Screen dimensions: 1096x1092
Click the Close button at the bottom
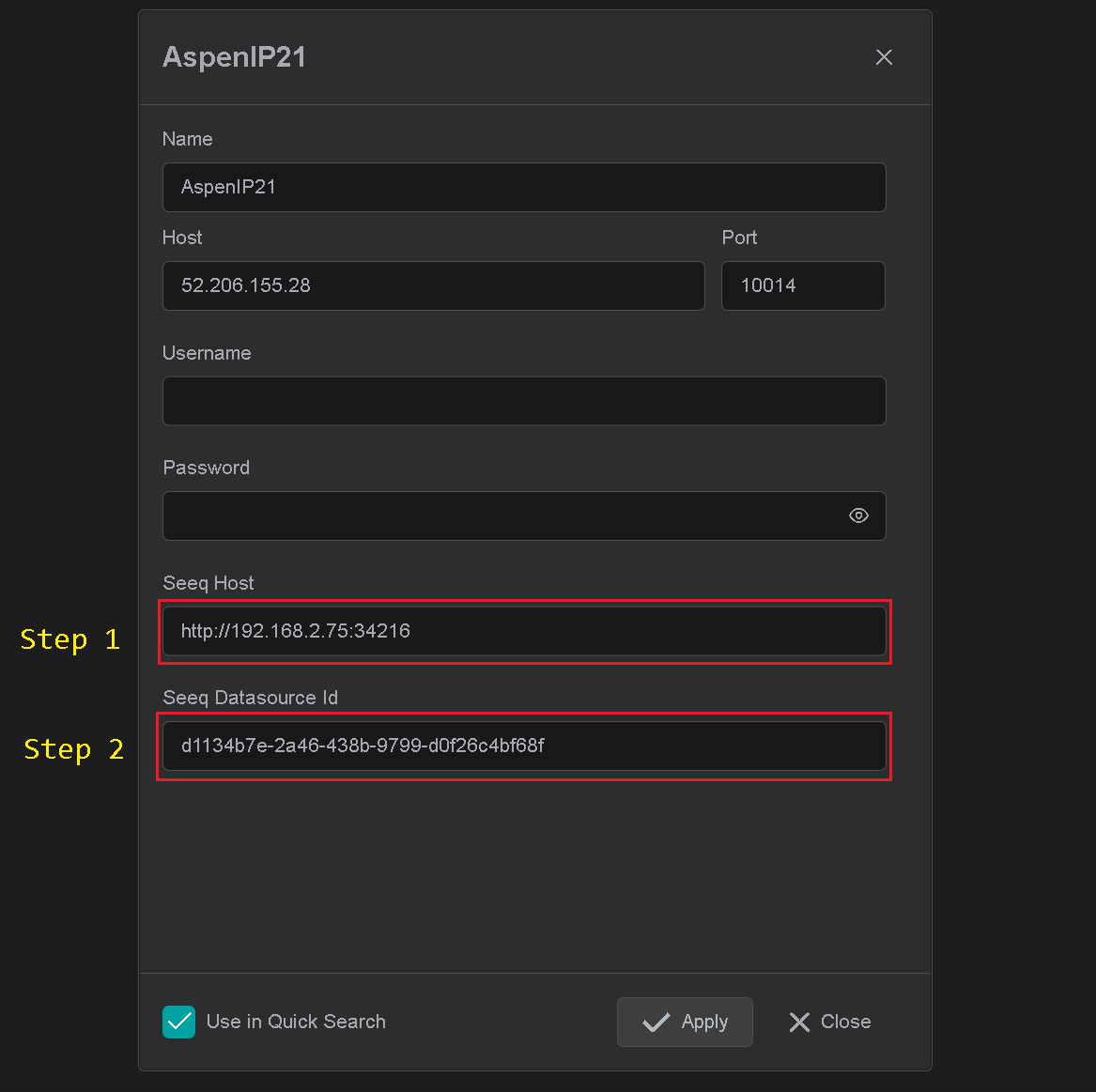click(x=829, y=1023)
